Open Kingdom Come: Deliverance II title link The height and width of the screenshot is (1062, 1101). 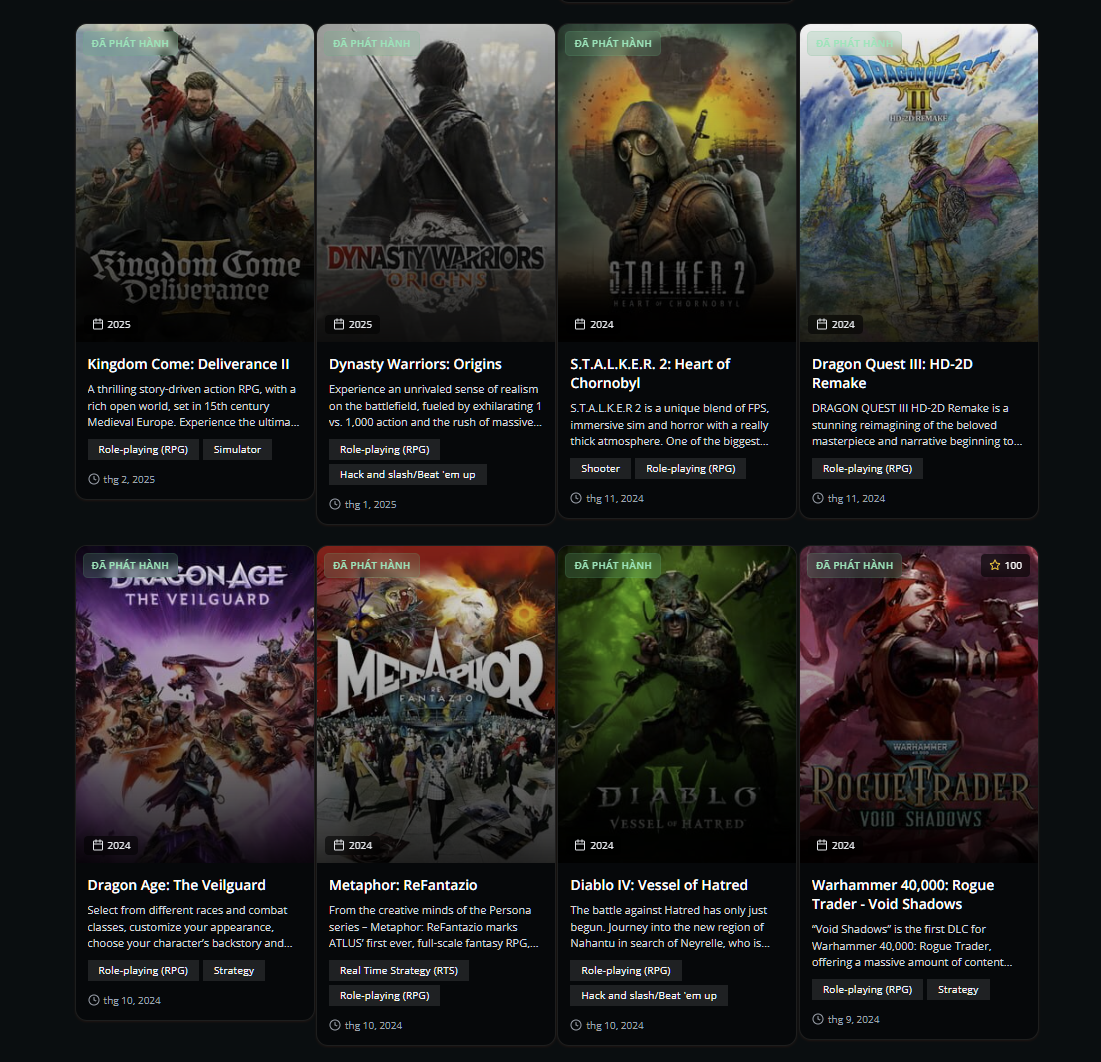[x=188, y=364]
